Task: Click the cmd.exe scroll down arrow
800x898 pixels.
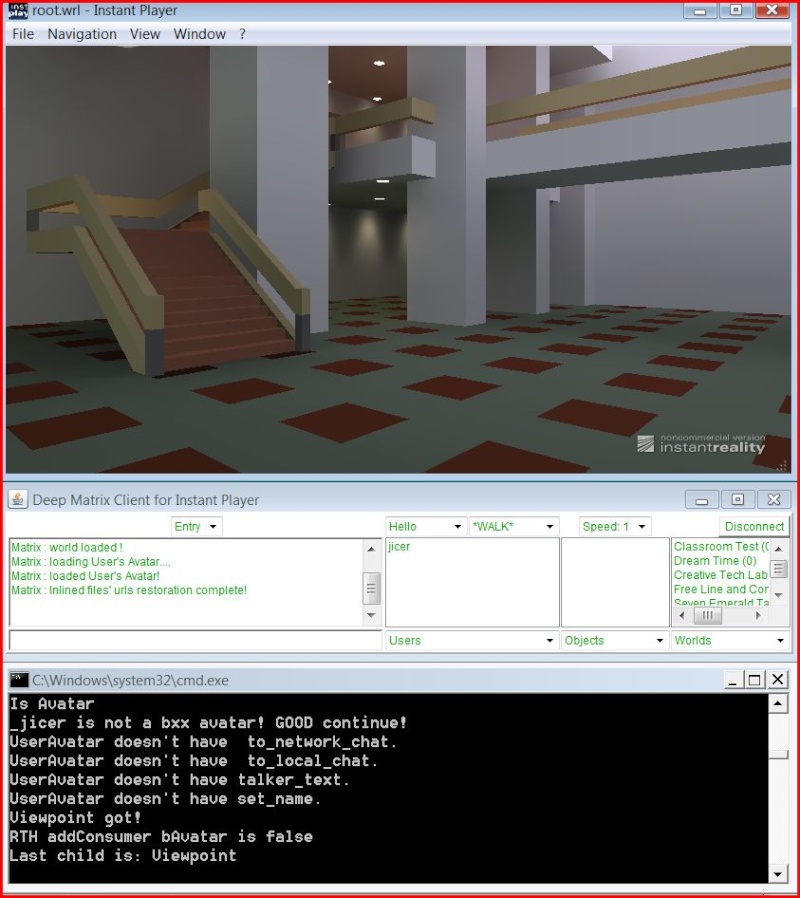Action: (x=778, y=873)
